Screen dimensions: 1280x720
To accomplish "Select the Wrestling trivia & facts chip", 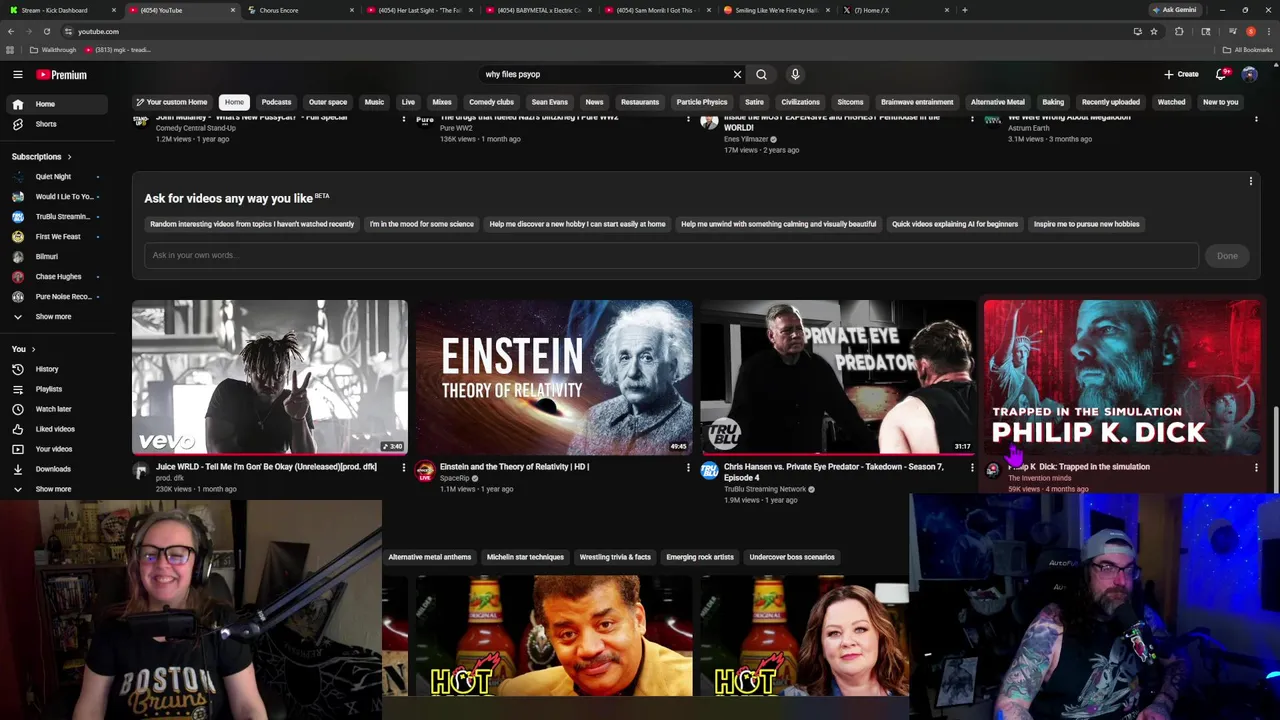I will pyautogui.click(x=615, y=557).
